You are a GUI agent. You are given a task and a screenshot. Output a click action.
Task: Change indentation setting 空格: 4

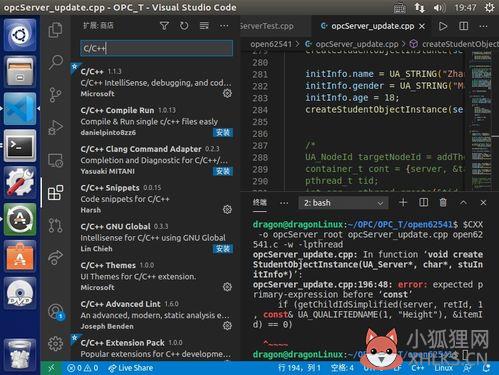tap(342, 368)
